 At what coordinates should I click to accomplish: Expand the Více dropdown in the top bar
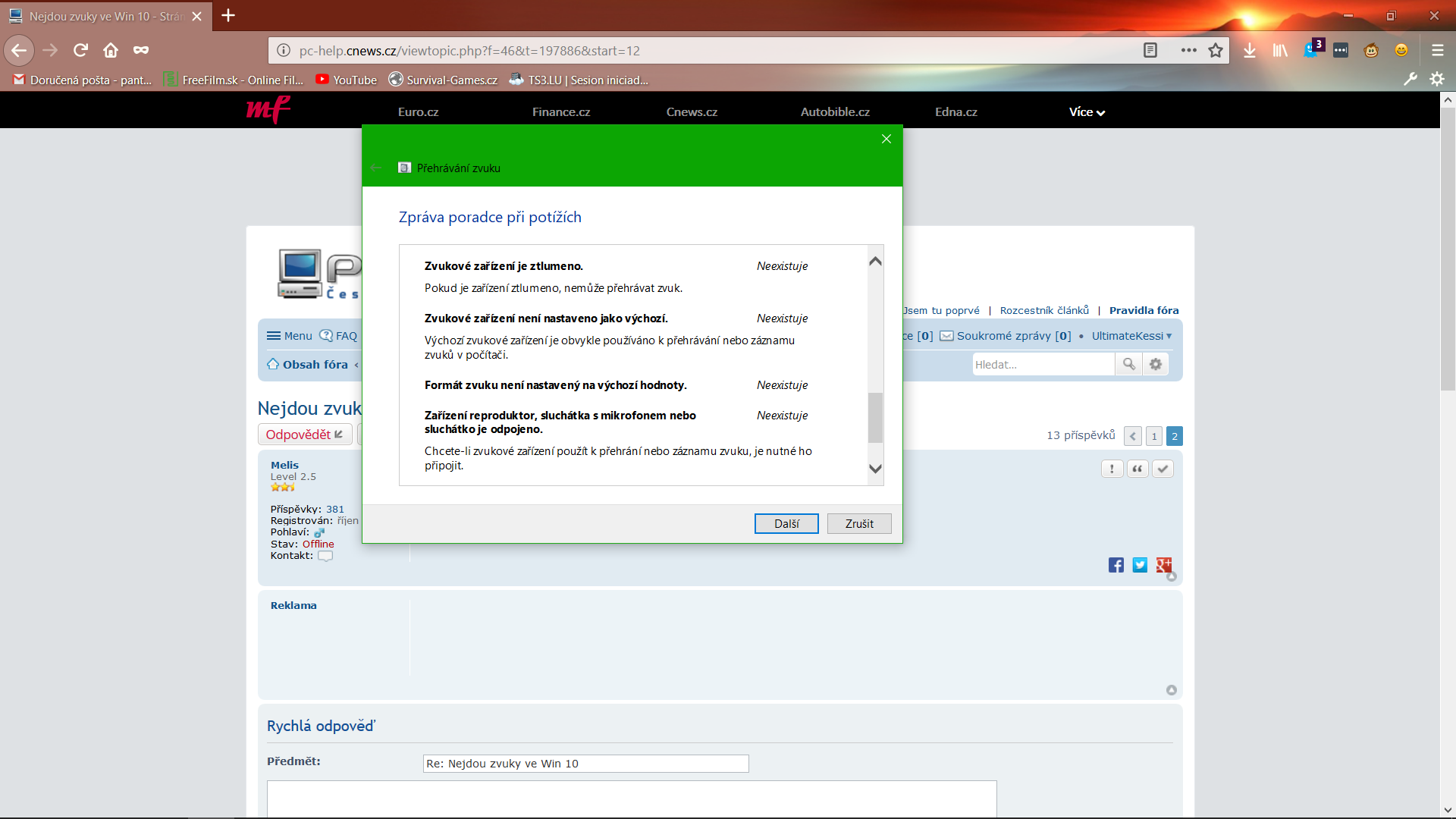tap(1087, 112)
